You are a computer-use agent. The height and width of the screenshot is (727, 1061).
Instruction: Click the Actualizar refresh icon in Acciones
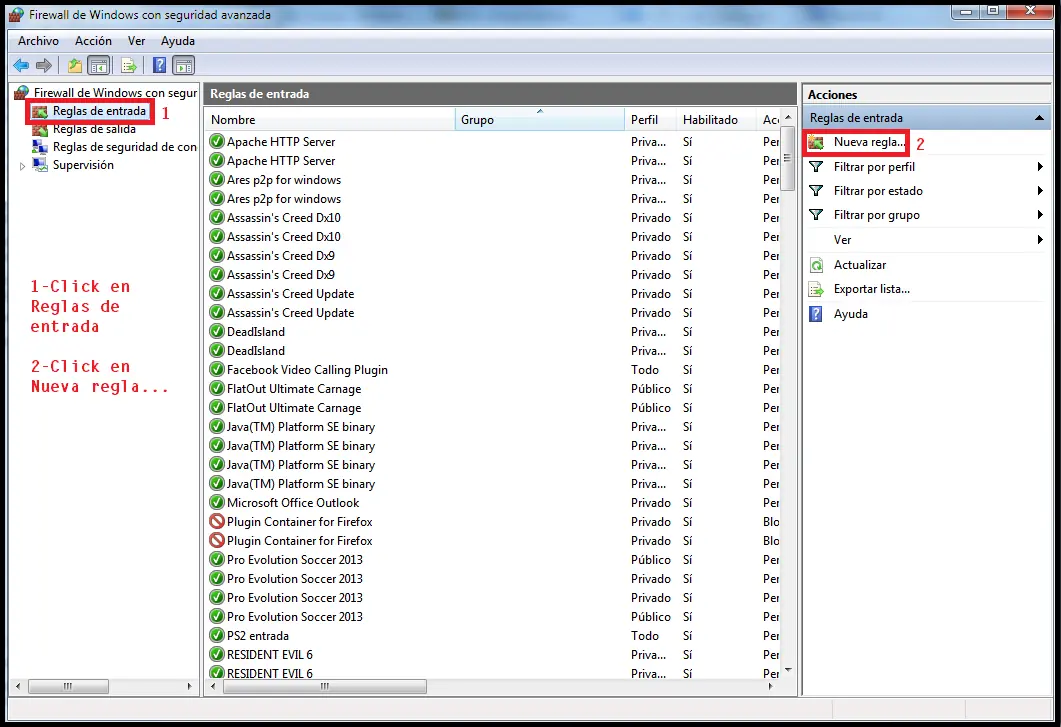[817, 265]
